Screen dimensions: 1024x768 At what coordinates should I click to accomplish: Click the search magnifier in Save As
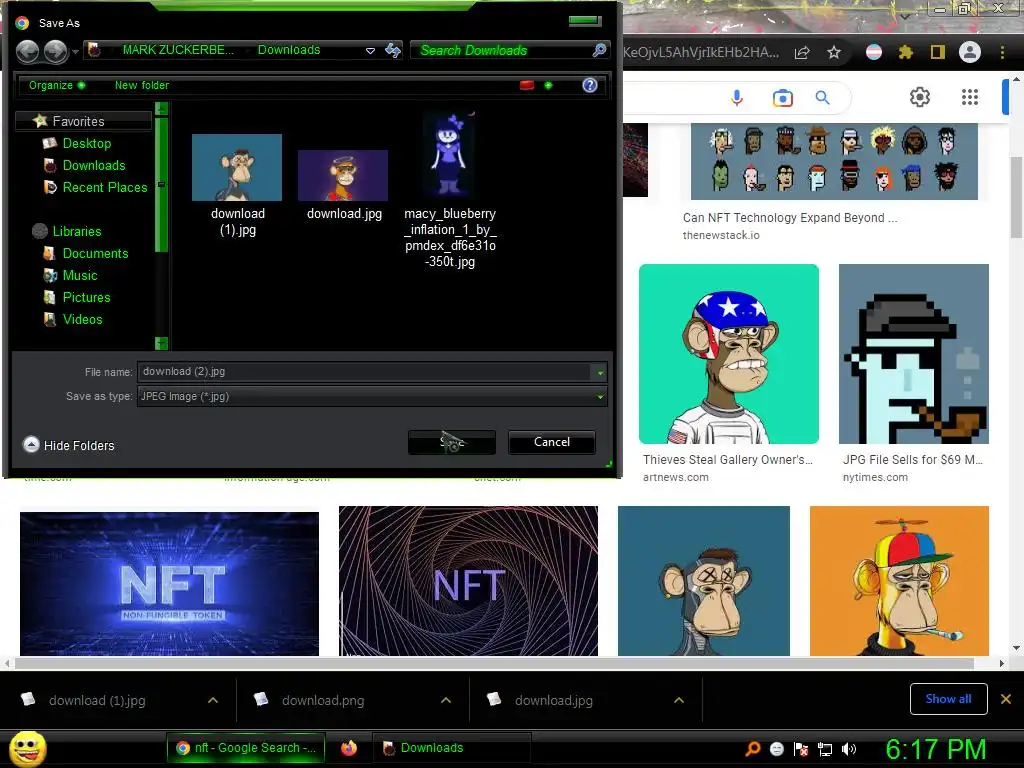600,50
